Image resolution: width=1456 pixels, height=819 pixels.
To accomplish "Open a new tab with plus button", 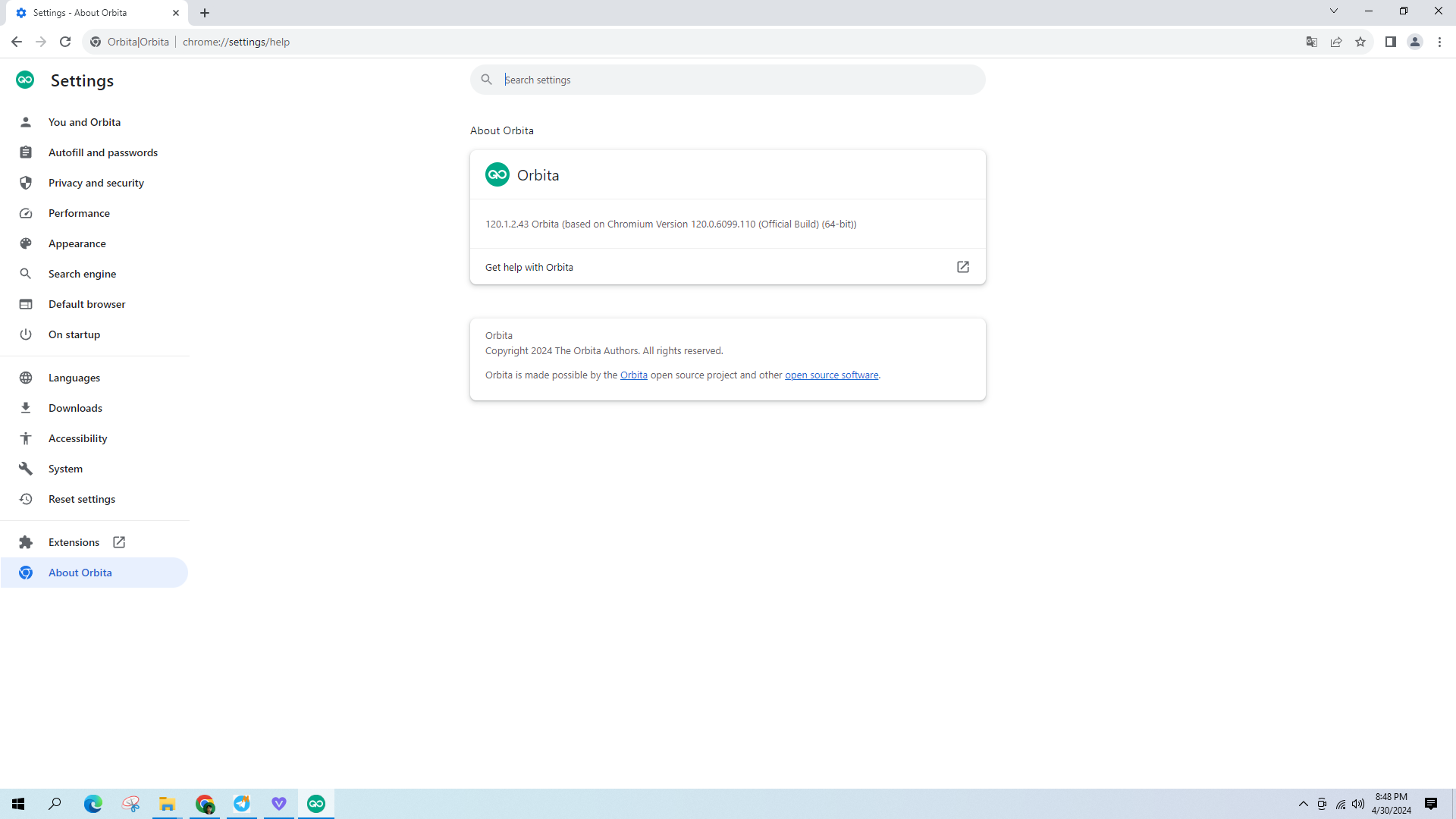I will pos(205,13).
